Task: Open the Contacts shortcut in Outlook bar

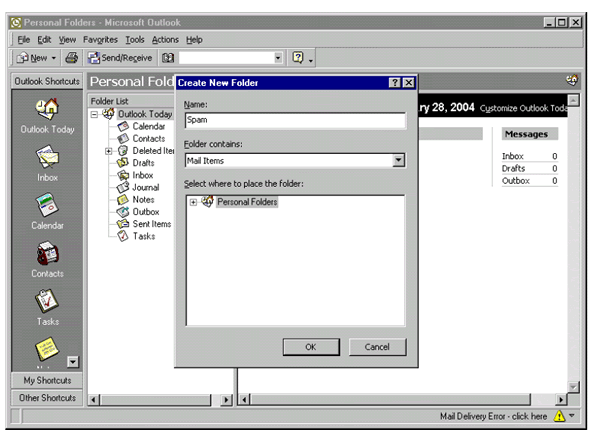Action: tap(47, 253)
